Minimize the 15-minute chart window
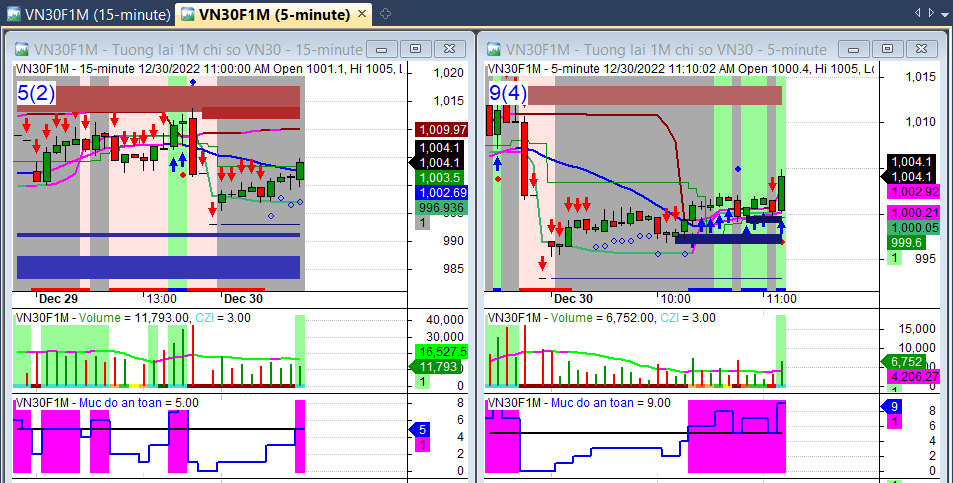Image resolution: width=953 pixels, height=483 pixels. point(382,49)
